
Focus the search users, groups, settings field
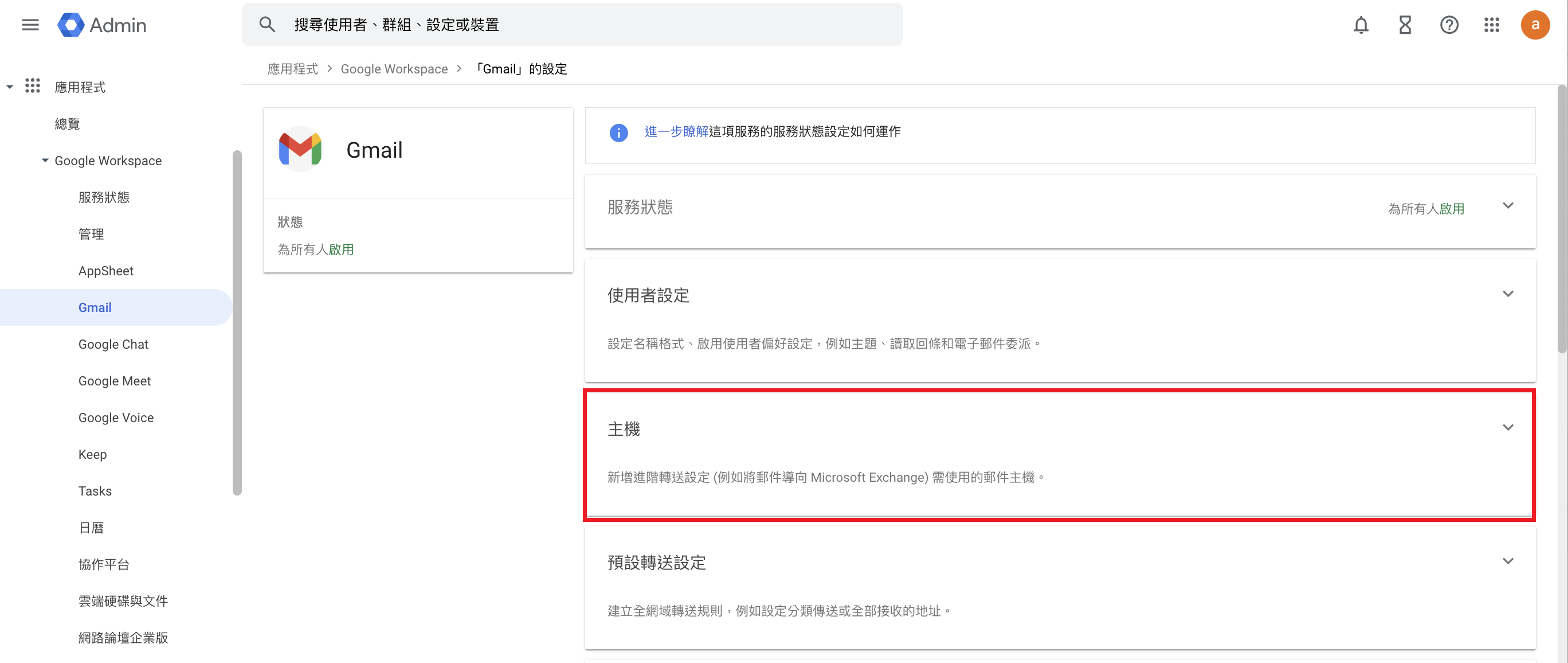tap(572, 24)
